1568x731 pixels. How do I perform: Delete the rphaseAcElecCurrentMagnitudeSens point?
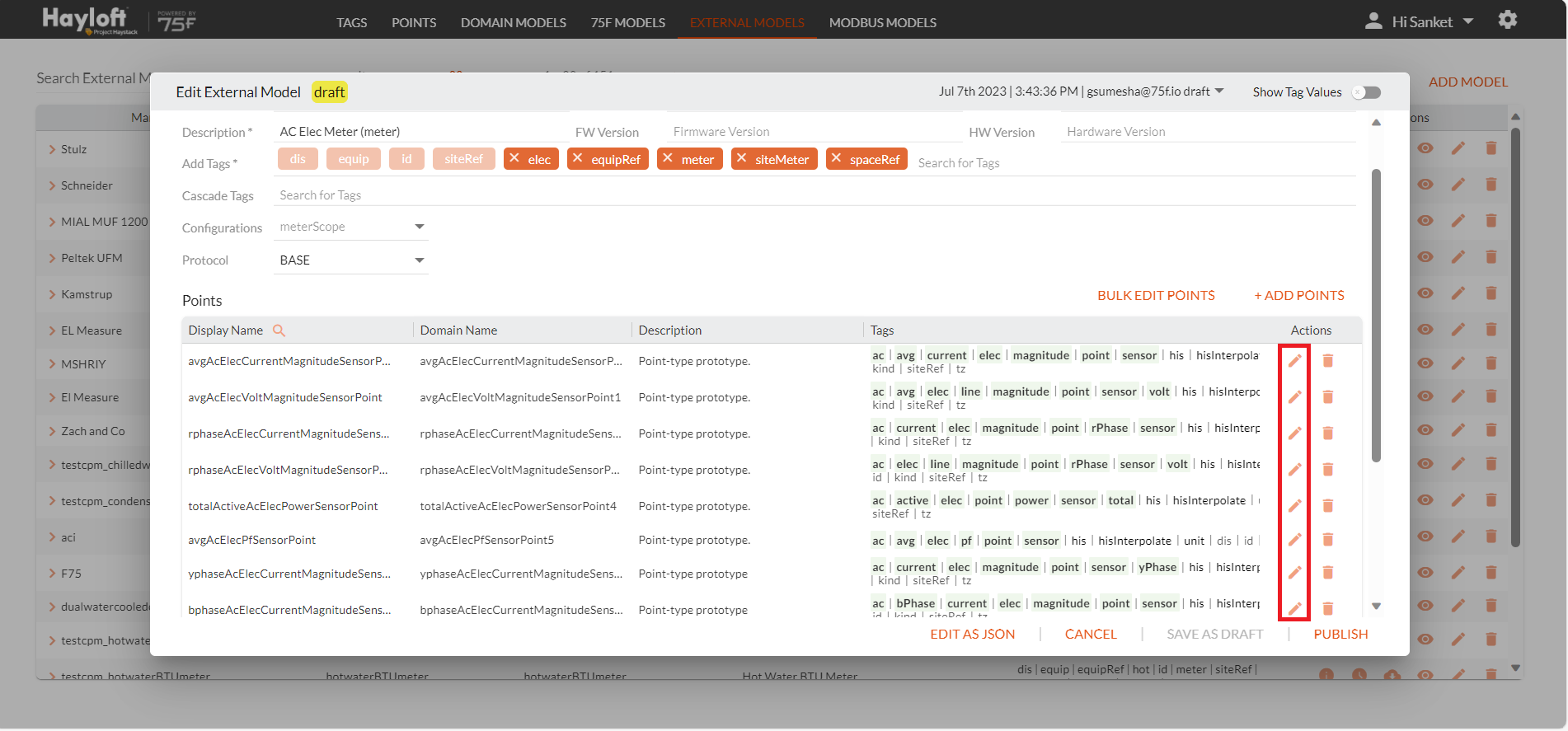point(1328,433)
